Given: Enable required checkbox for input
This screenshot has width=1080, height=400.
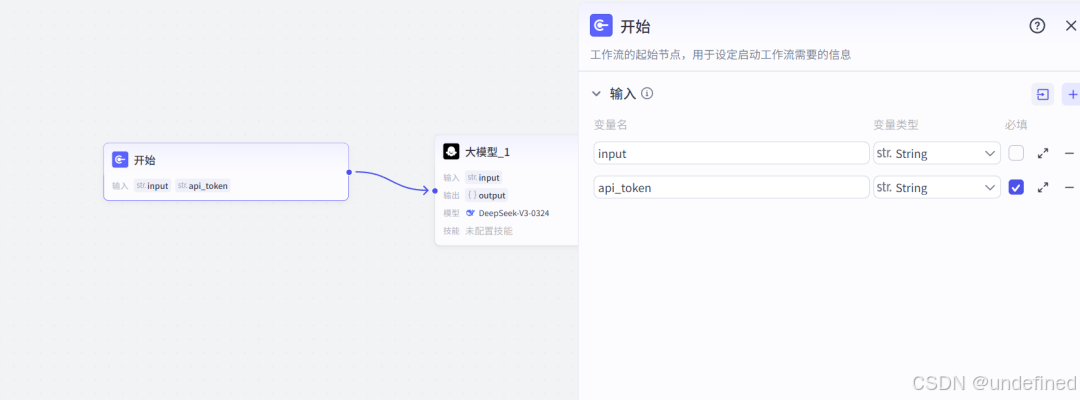Looking at the screenshot, I should coord(1016,154).
